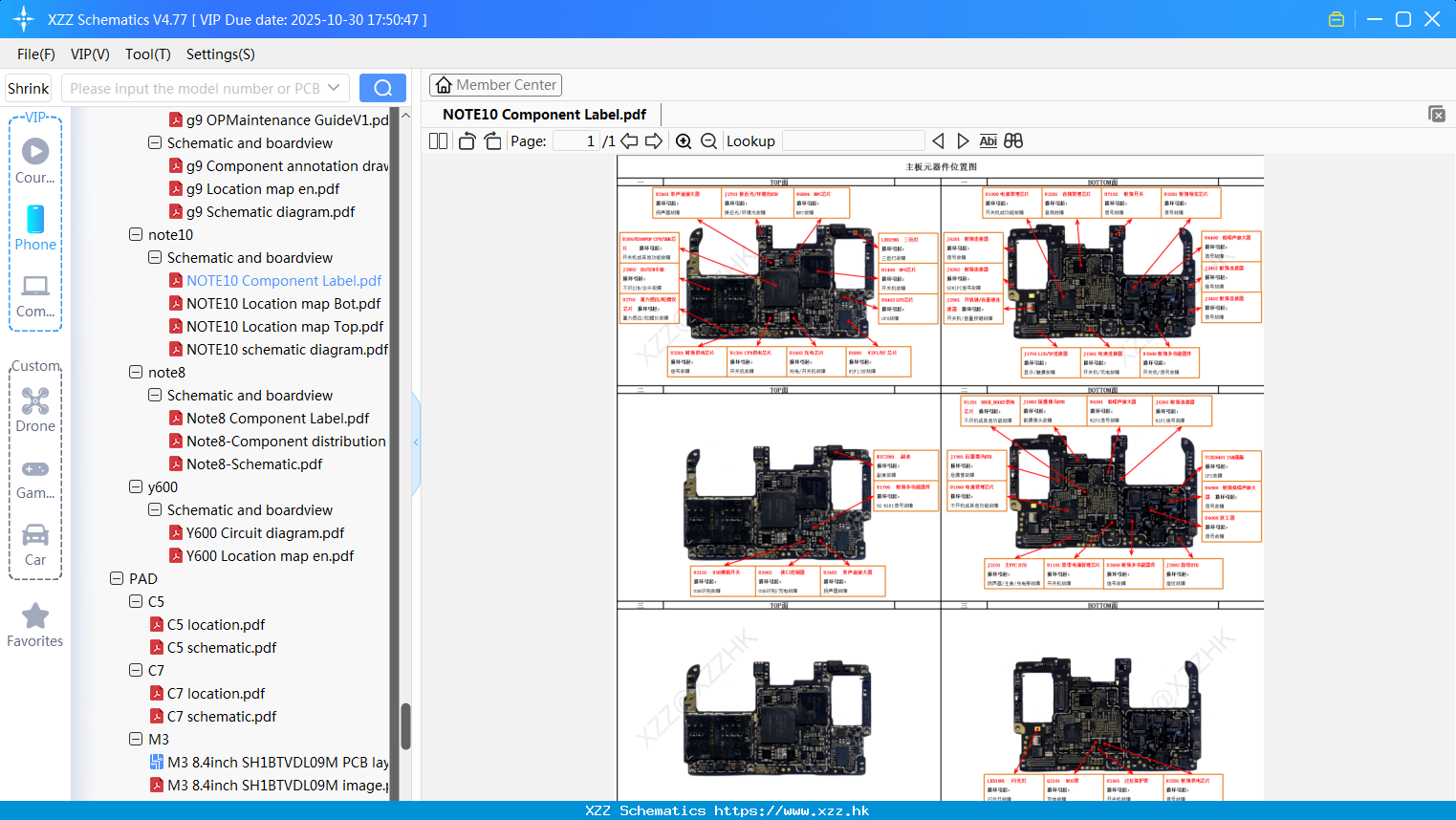Screen dimensions: 1456x820
Task: Open the Drone category
Action: [35, 410]
